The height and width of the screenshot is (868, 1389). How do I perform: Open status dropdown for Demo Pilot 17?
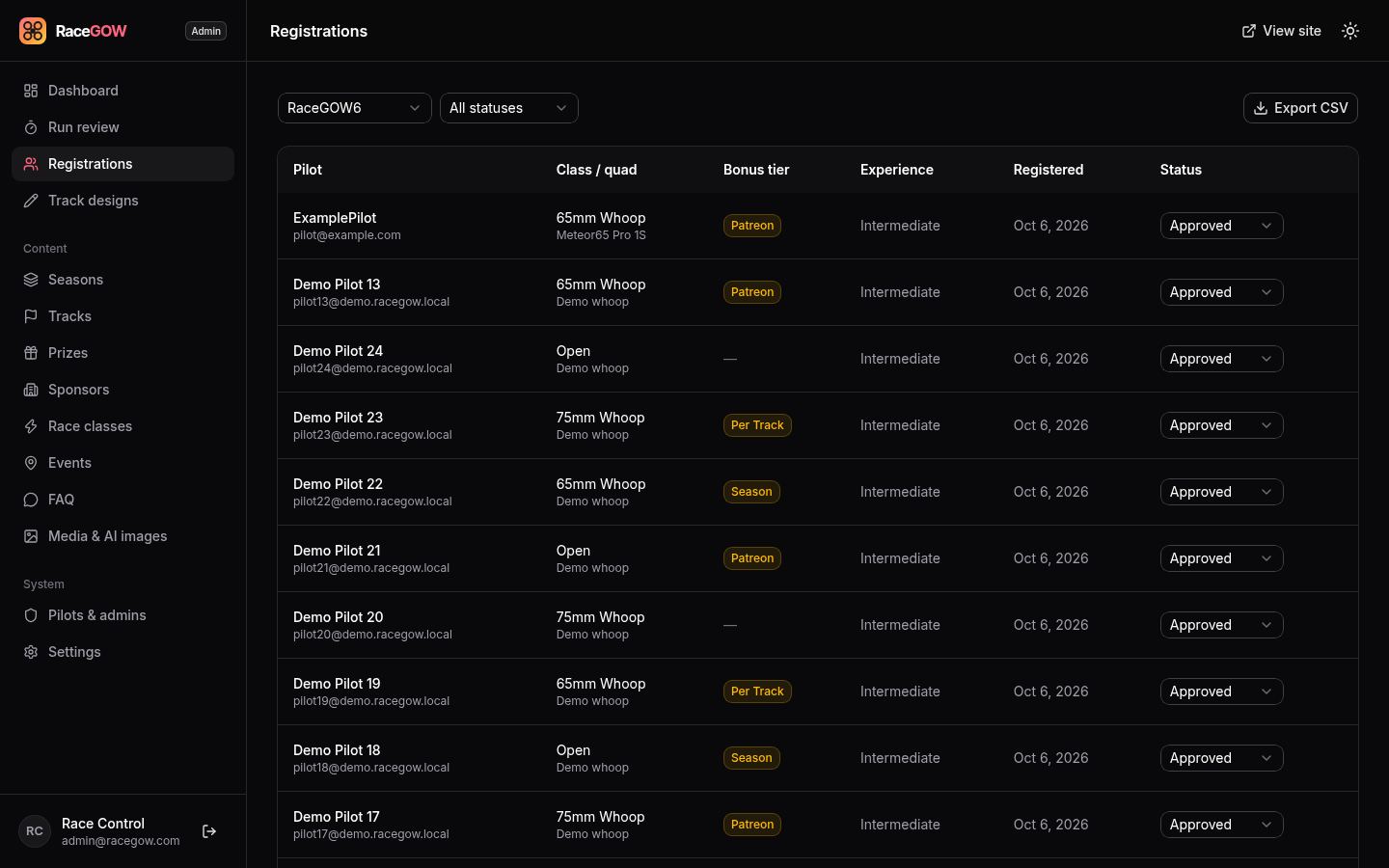point(1221,825)
